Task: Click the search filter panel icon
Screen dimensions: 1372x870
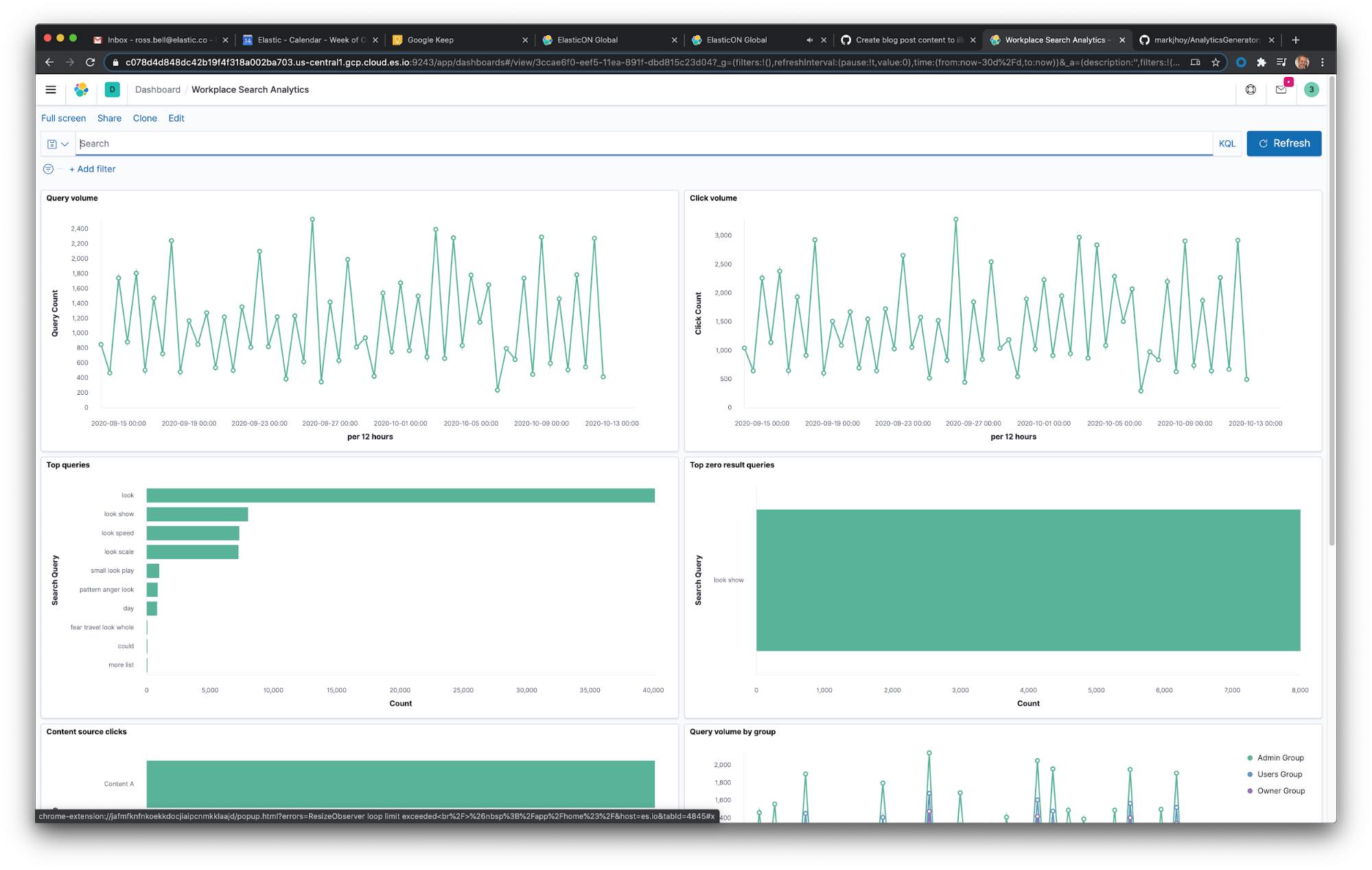Action: point(47,168)
